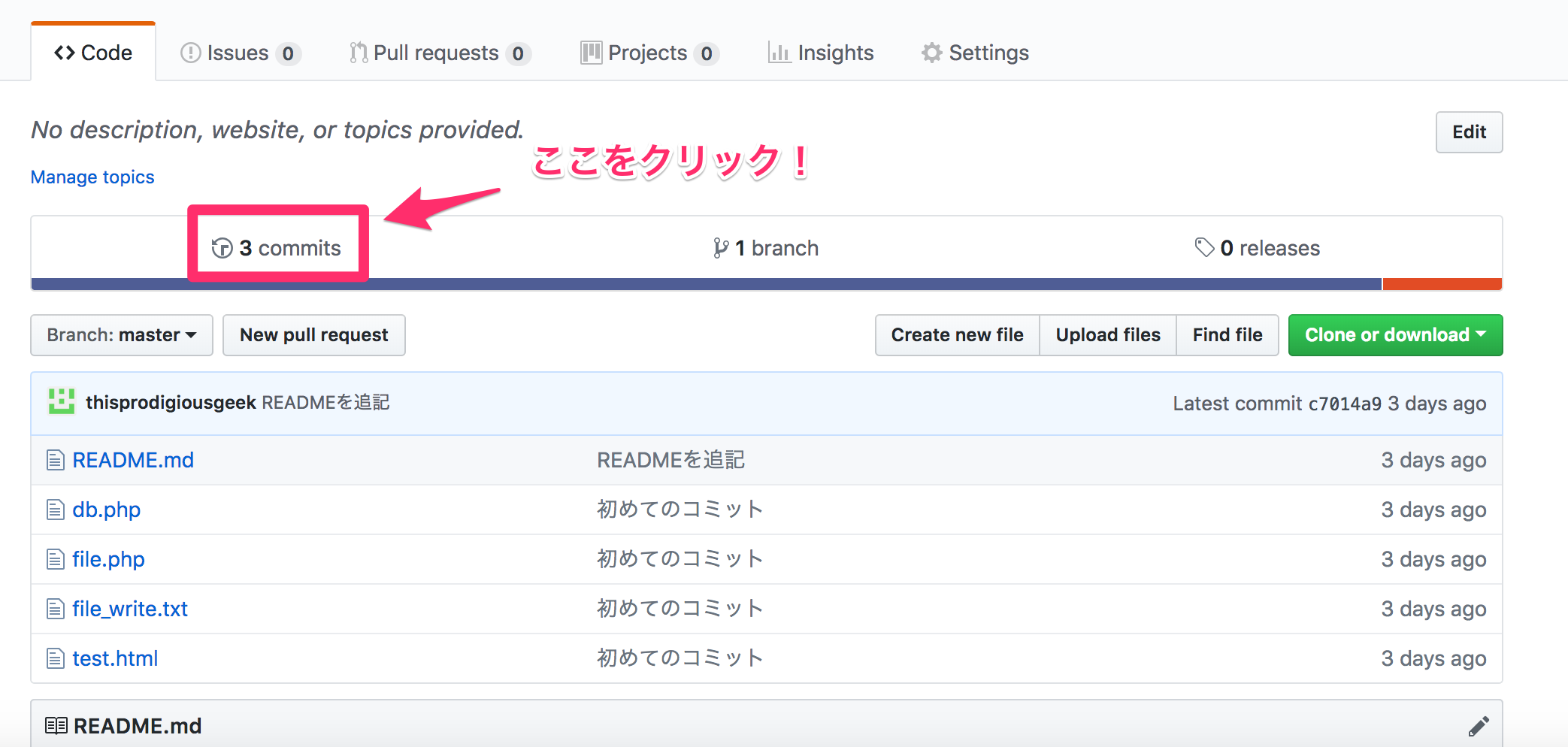Open commit hash c7014a9
Screen dimensions: 1568x747
pyautogui.click(x=1345, y=404)
